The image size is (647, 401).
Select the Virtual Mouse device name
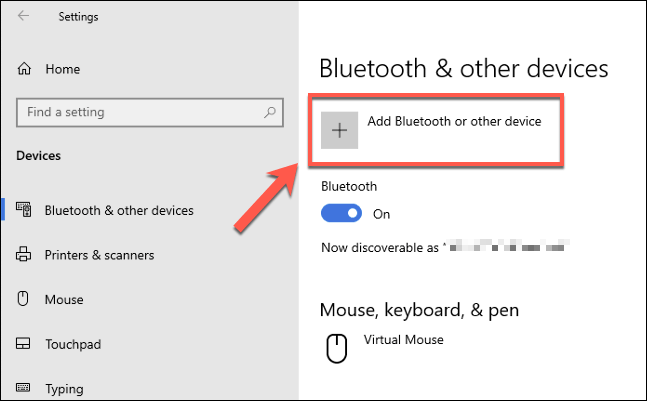(403, 340)
